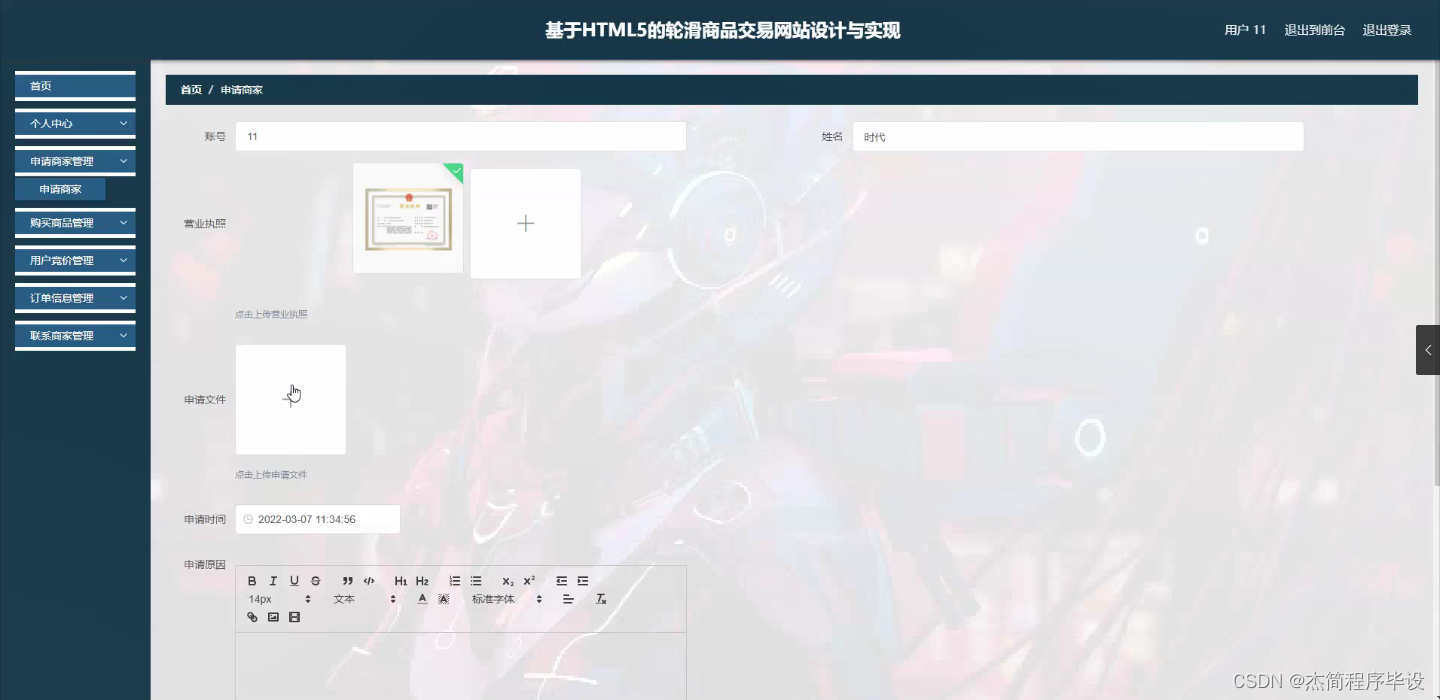Screen dimensions: 1440x700
Task: Toggle underline formatting
Action: click(x=294, y=580)
